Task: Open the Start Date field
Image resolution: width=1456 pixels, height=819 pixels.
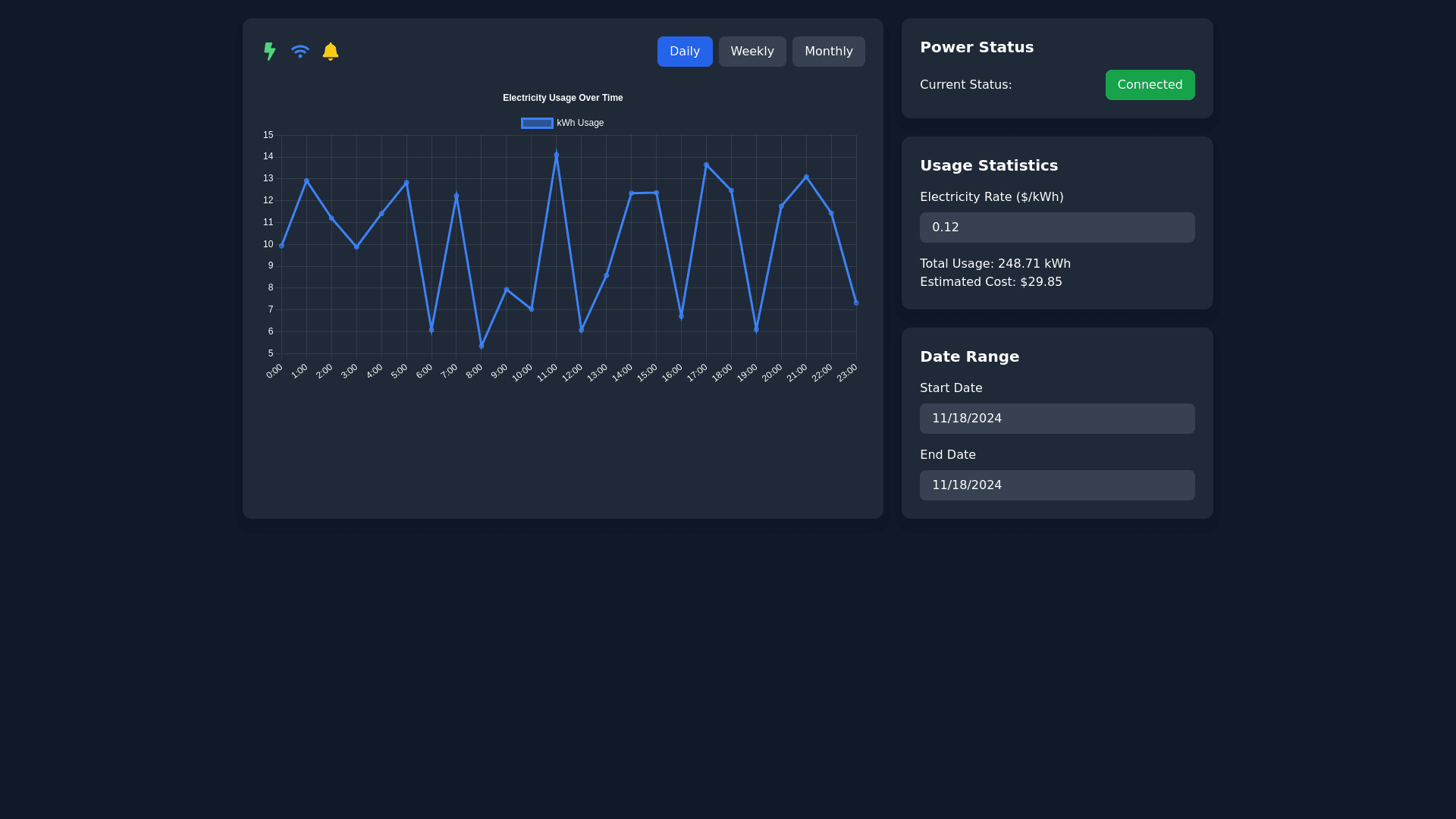Action: click(1056, 419)
